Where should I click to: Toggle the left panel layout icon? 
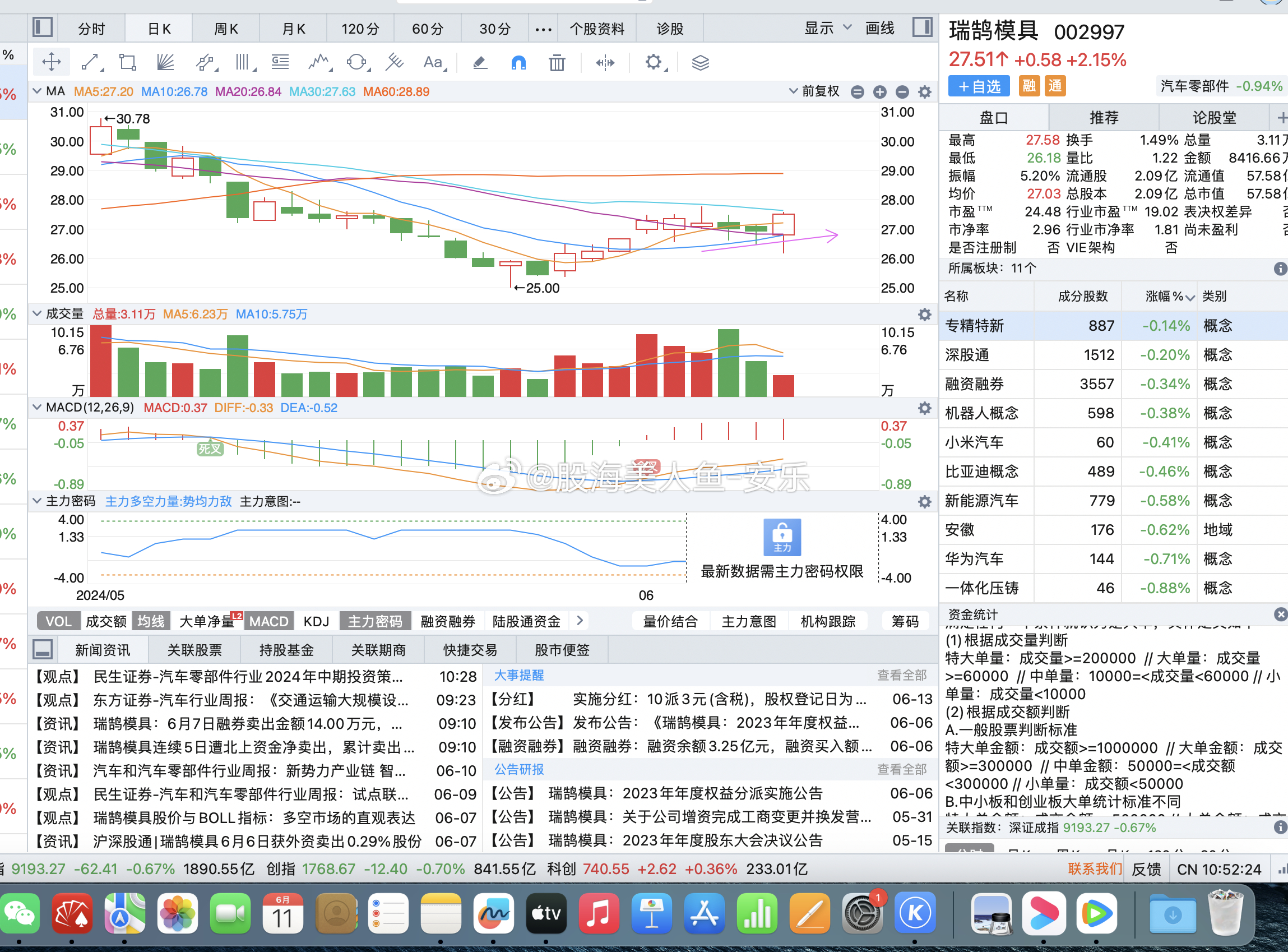43,27
